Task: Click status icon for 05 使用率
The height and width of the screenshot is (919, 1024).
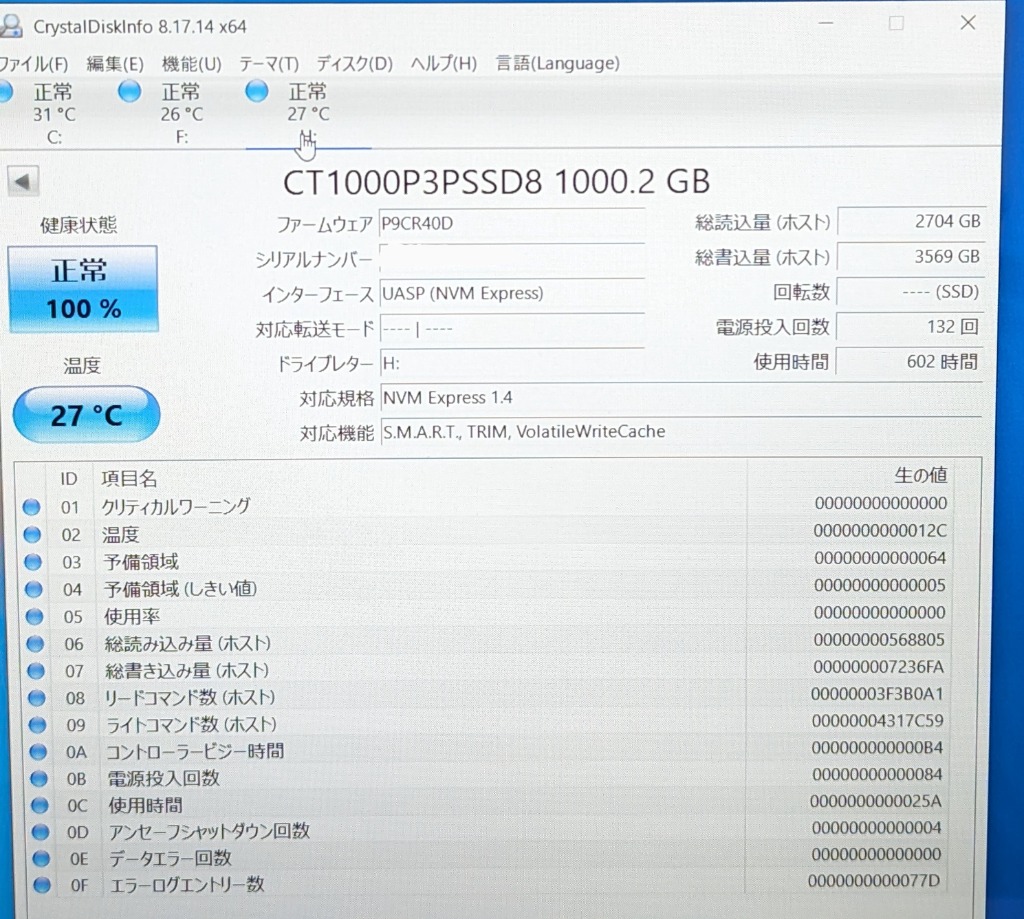Action: click(x=34, y=617)
